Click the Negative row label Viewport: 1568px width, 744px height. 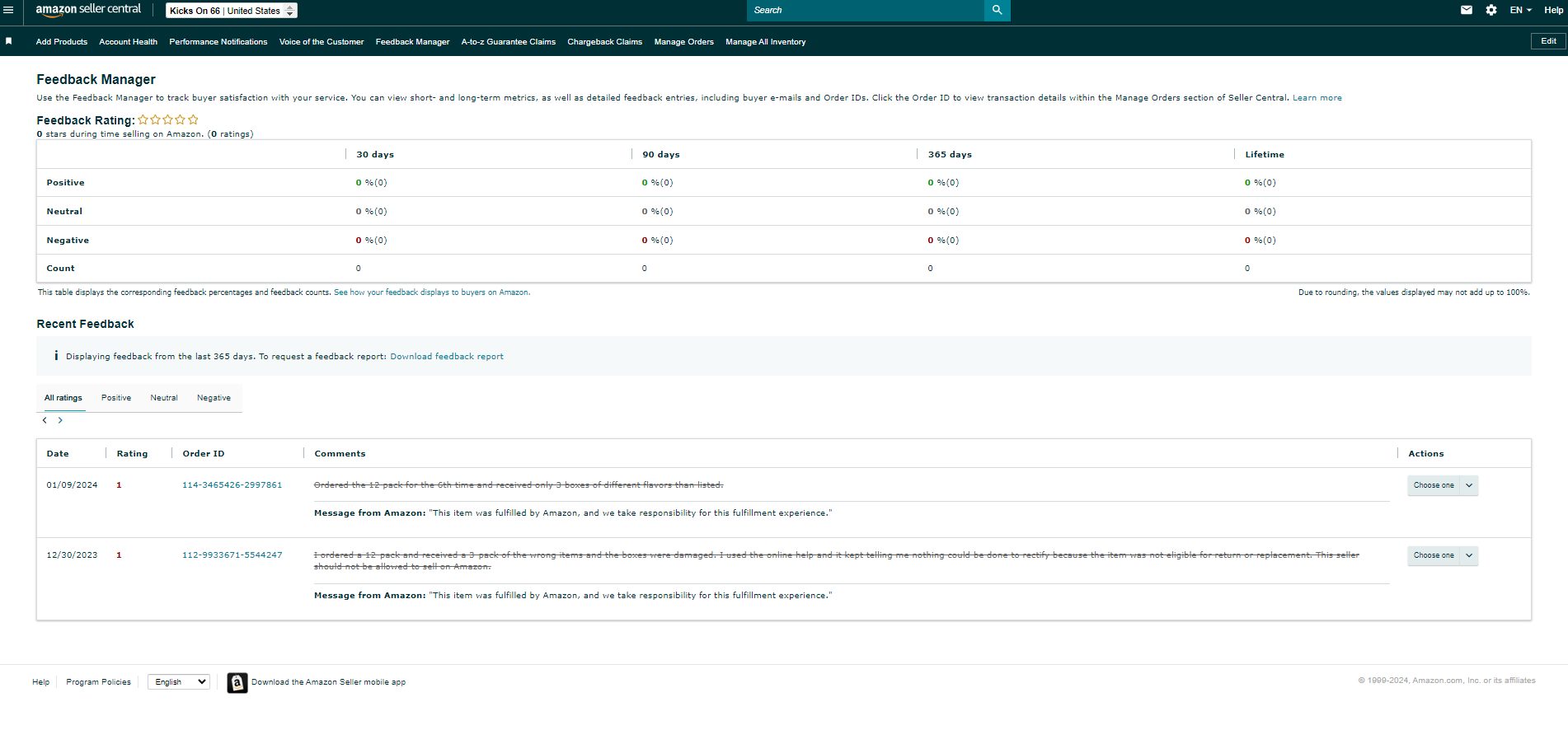pyautogui.click(x=68, y=241)
